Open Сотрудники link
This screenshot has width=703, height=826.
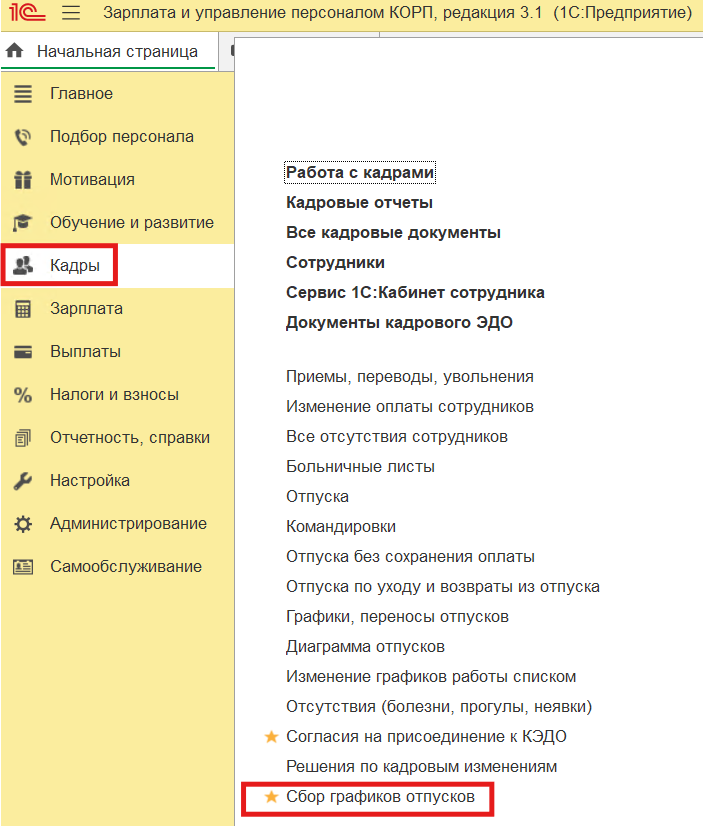click(335, 263)
